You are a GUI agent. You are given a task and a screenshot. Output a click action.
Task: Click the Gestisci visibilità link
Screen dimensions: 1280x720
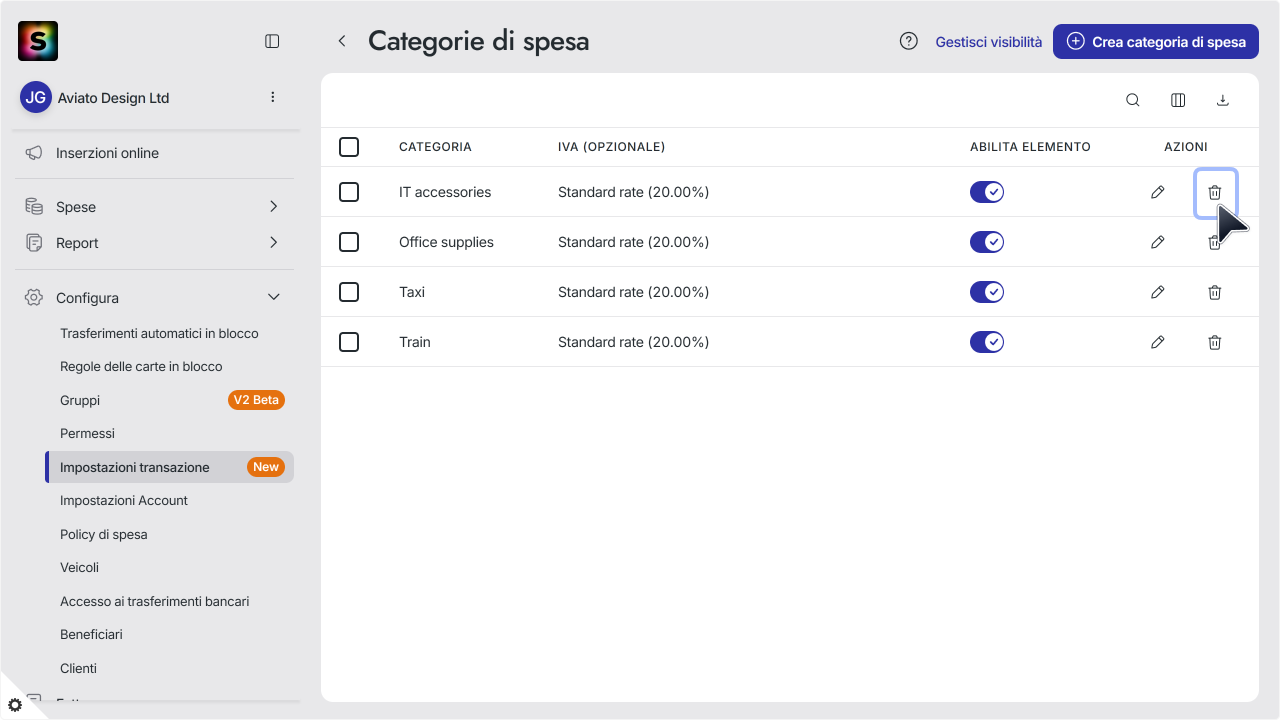989,42
